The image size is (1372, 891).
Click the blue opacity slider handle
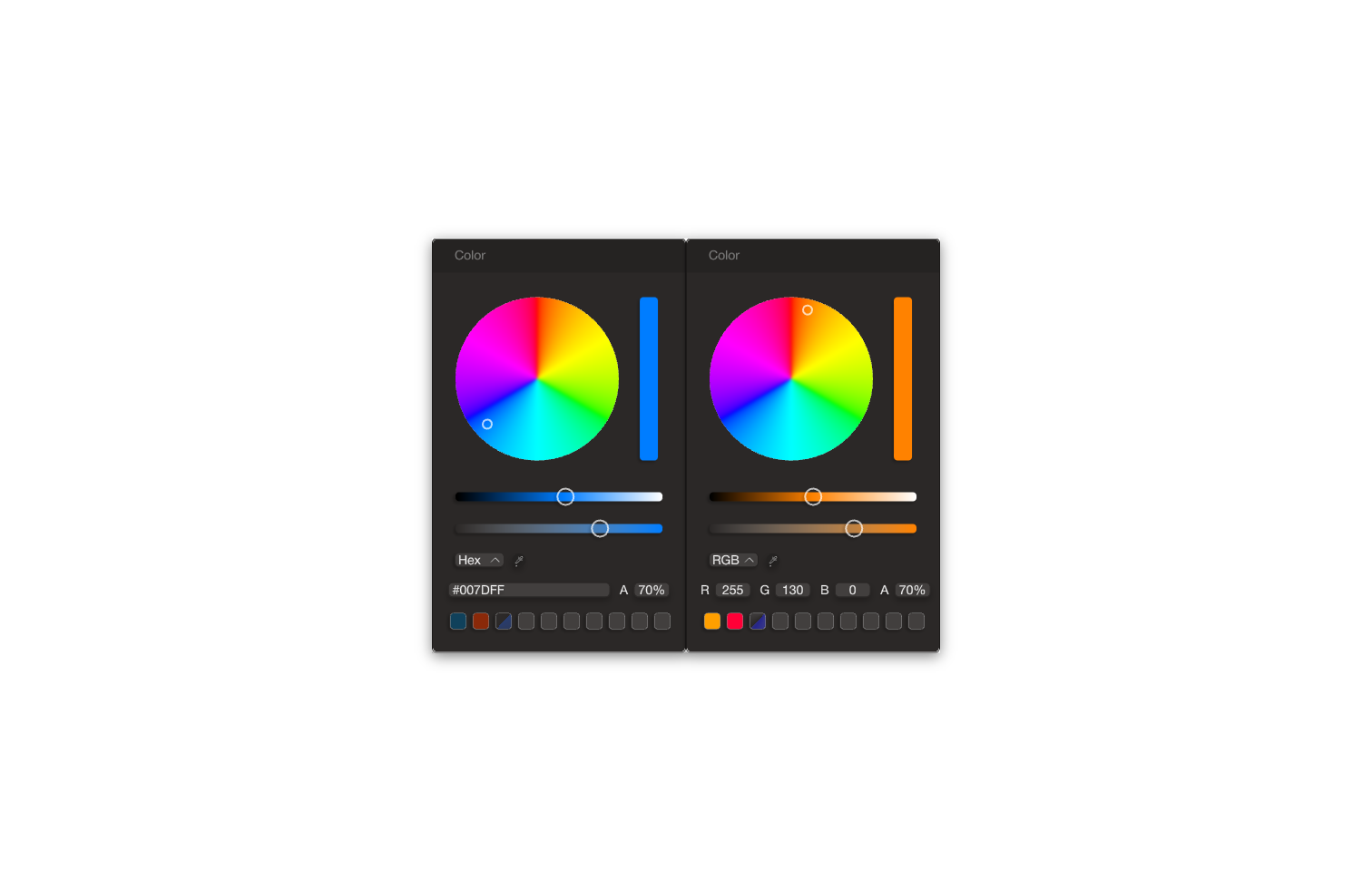600,528
